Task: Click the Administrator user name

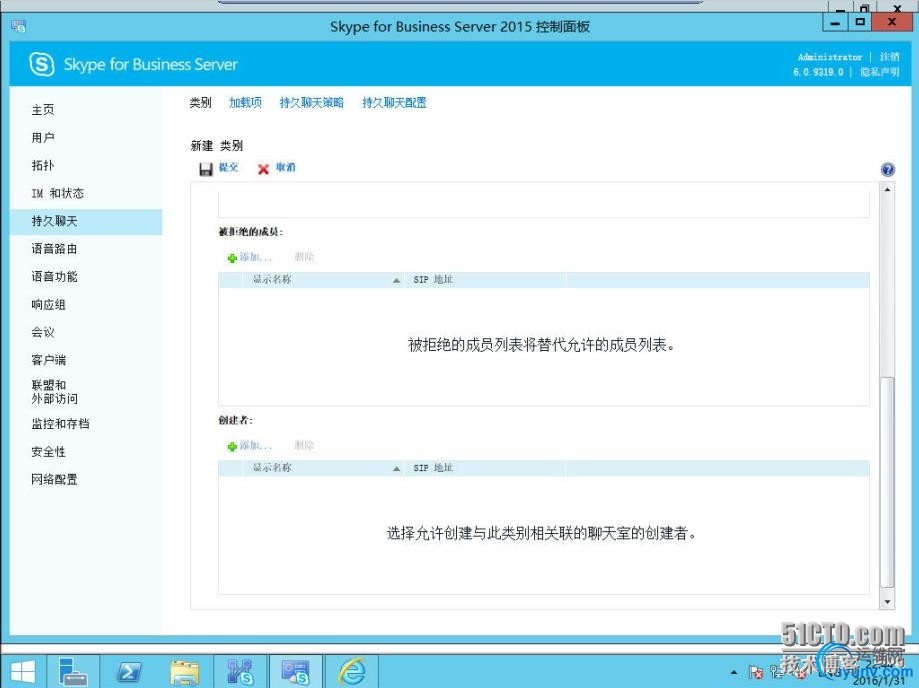Action: coord(830,57)
